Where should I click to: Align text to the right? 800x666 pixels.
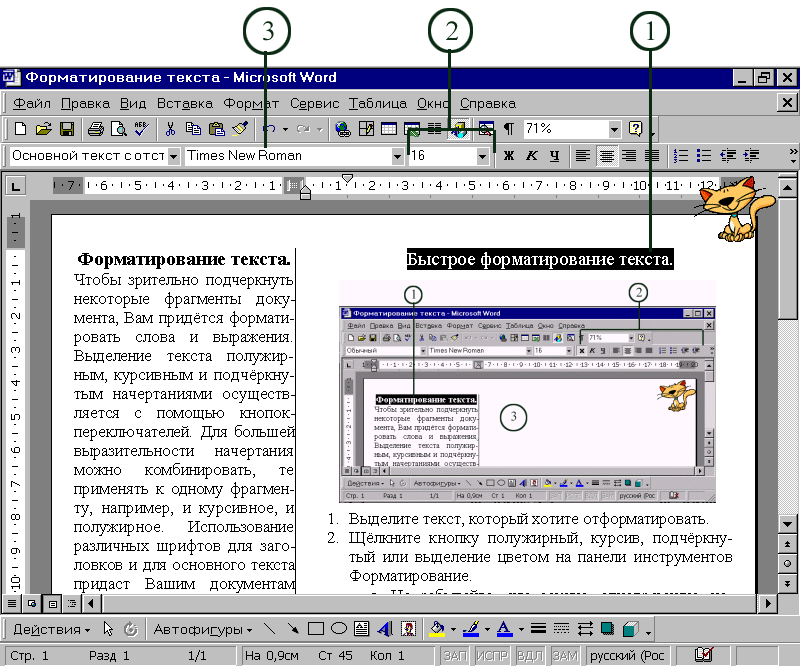pyautogui.click(x=629, y=156)
